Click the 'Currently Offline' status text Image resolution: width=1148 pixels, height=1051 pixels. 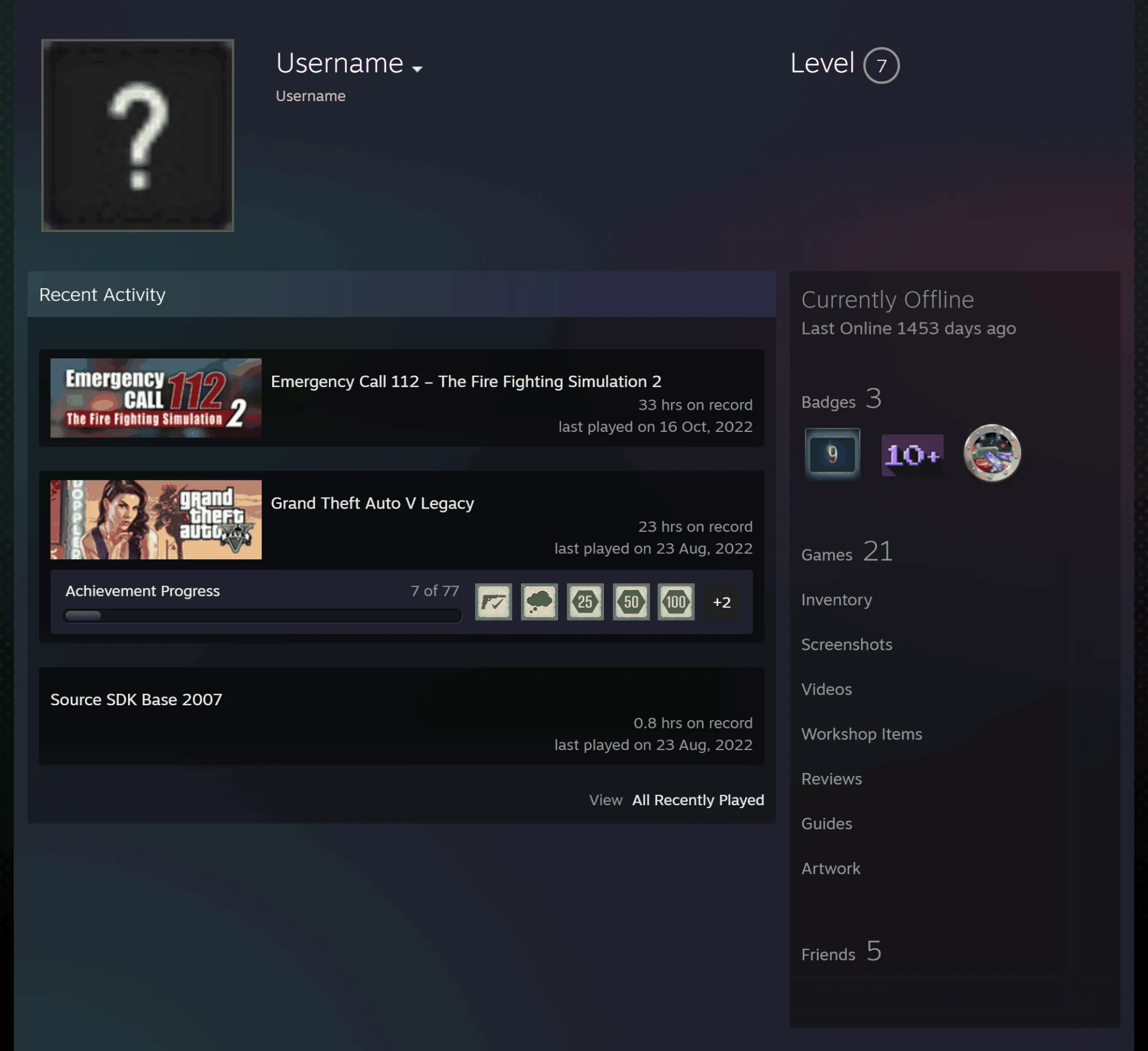887,300
